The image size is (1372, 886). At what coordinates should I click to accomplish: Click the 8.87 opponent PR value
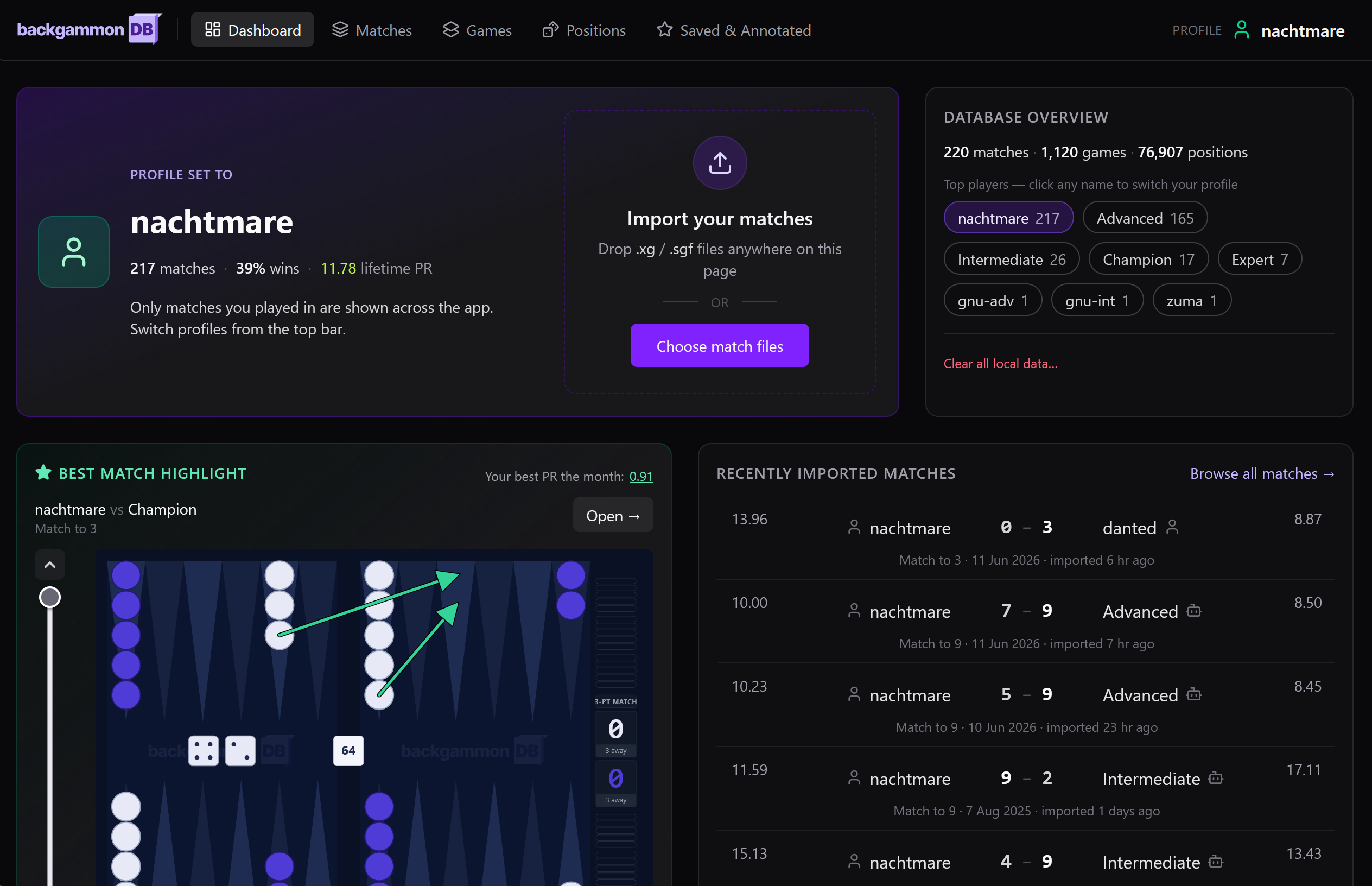point(1307,519)
